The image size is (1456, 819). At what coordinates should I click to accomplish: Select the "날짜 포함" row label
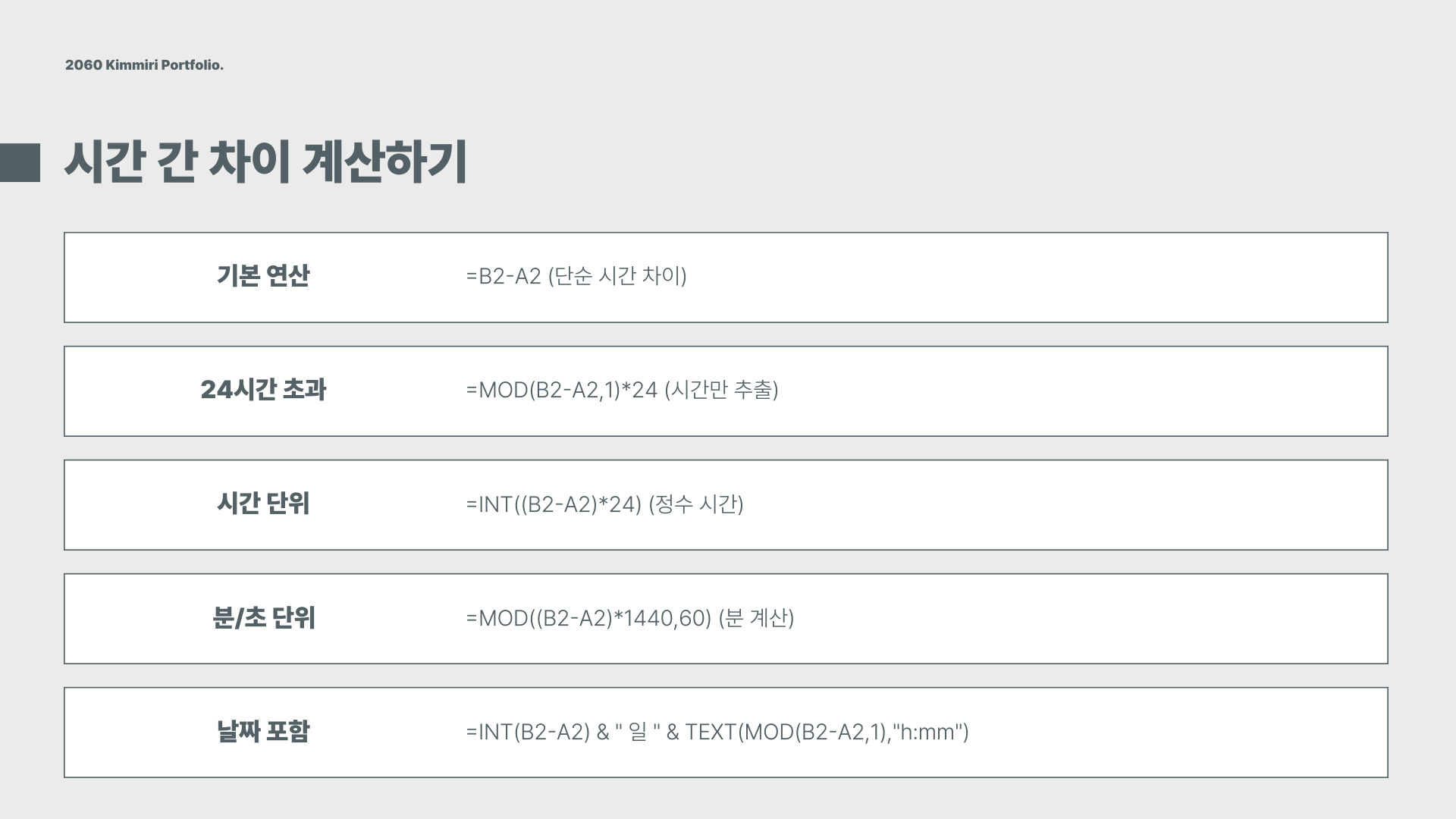click(x=263, y=732)
